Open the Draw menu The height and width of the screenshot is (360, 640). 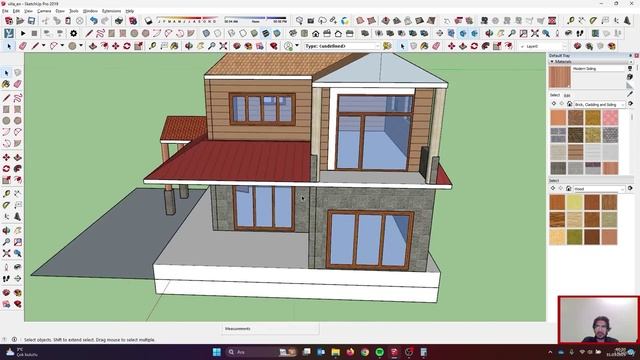60,11
